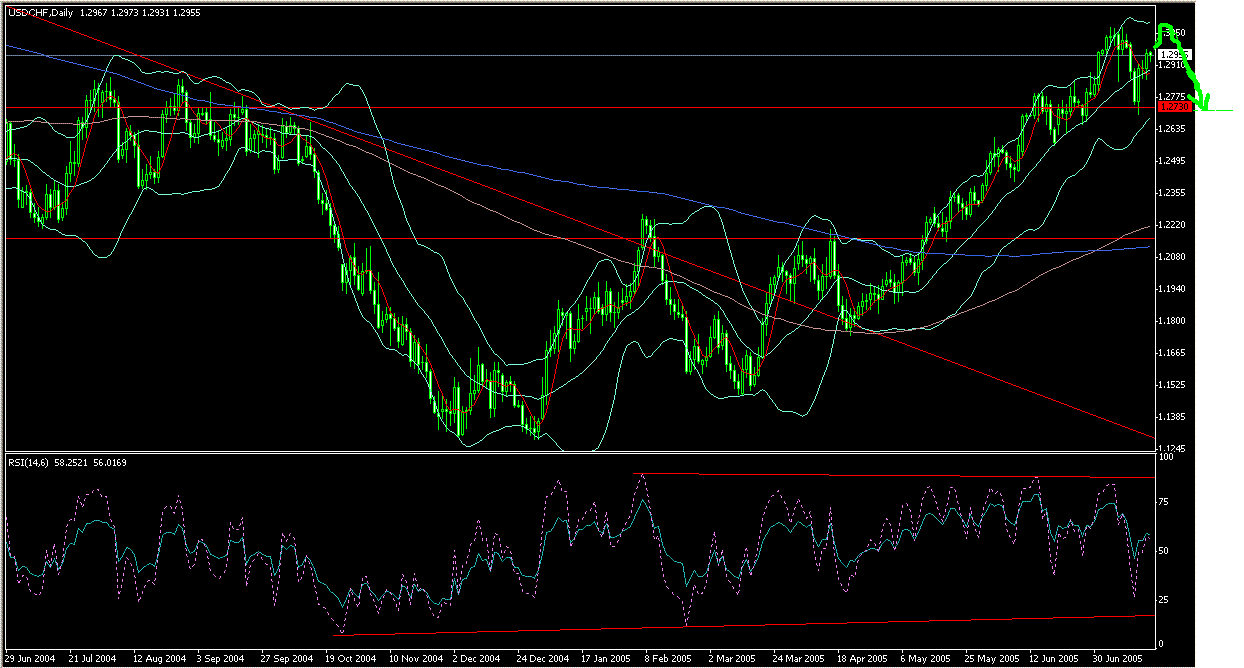Click the 1.2355 price axis label
The width and height of the screenshot is (1244, 668).
[x=1170, y=193]
